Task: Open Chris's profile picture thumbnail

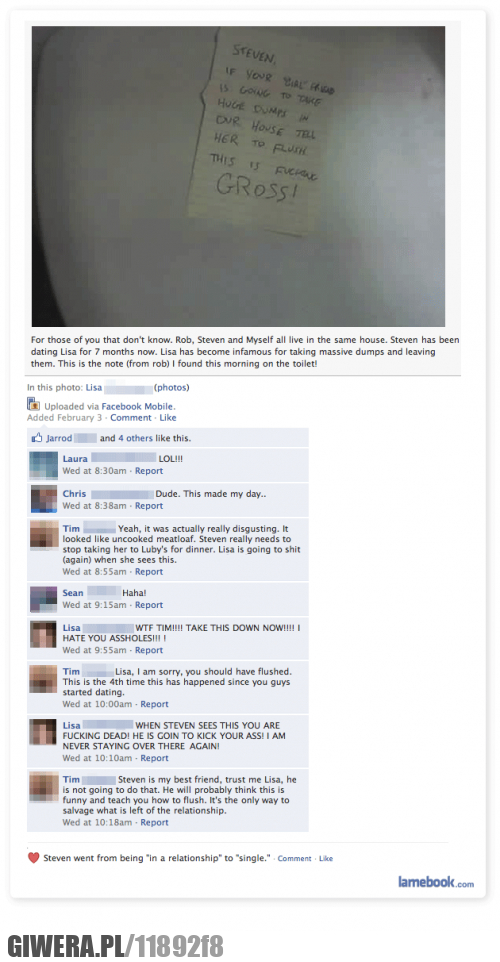Action: pyautogui.click(x=44, y=499)
